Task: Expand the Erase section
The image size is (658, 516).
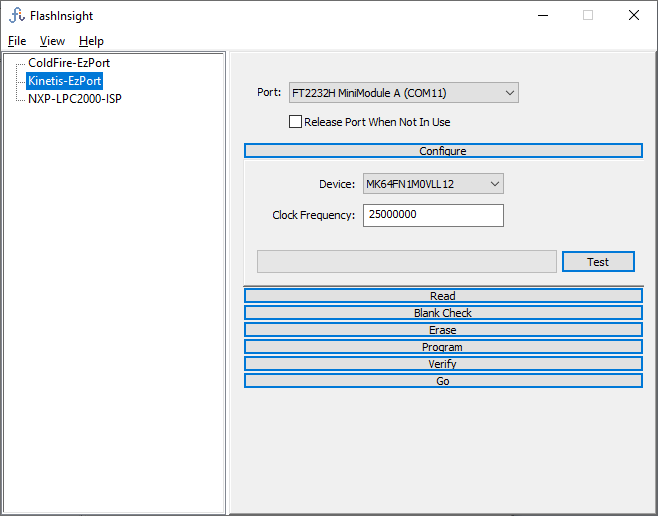Action: point(443,330)
